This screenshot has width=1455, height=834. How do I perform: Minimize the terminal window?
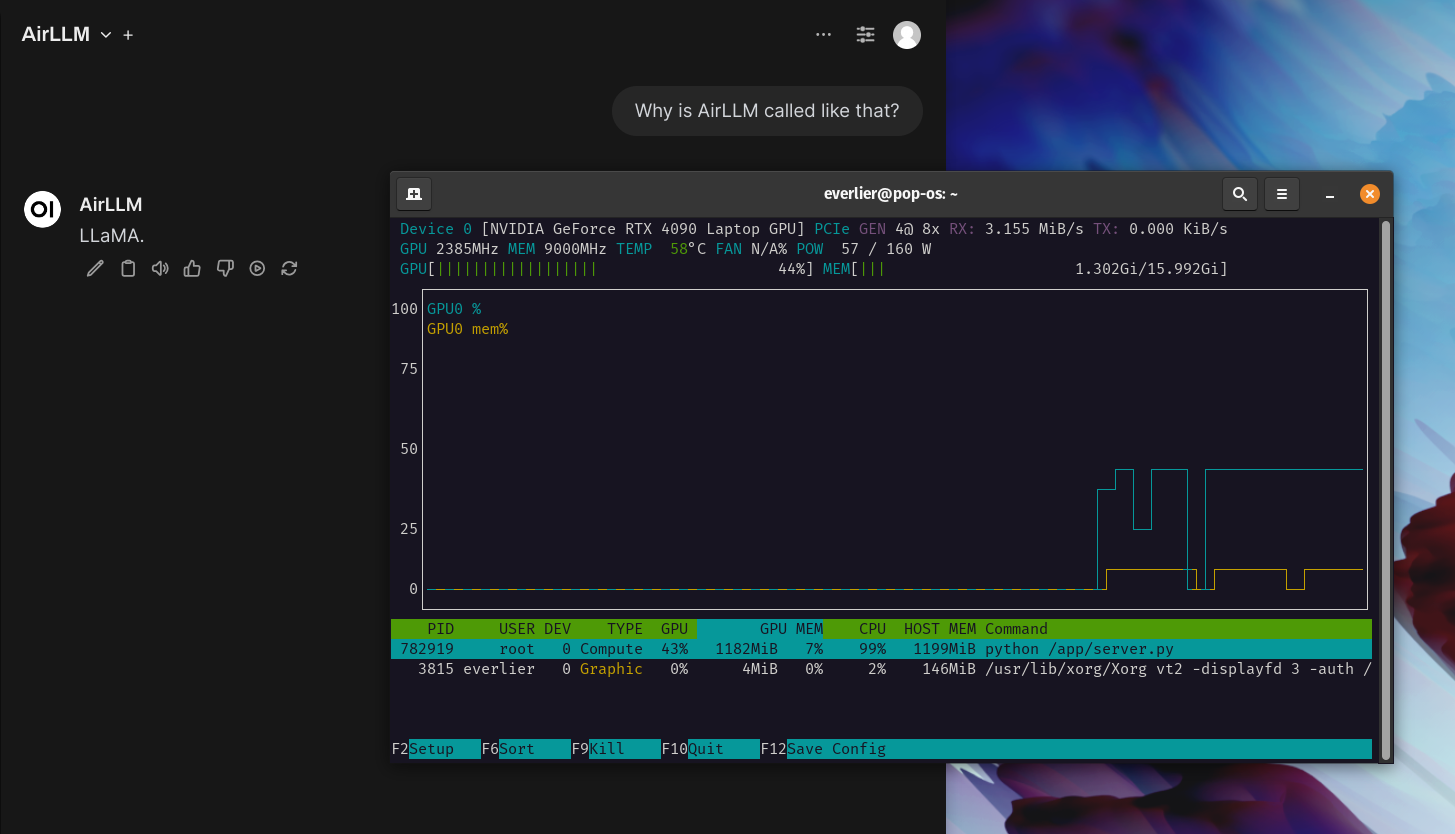click(x=1329, y=194)
